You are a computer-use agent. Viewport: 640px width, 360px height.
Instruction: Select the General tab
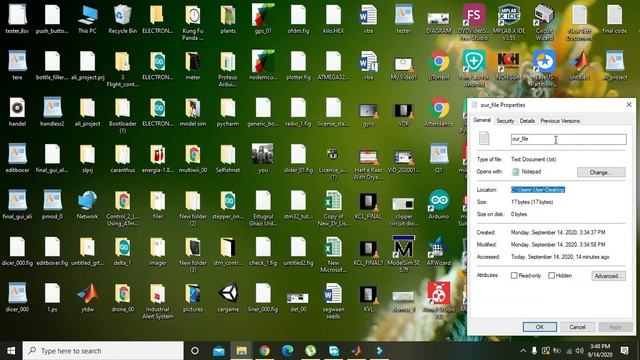(x=482, y=120)
